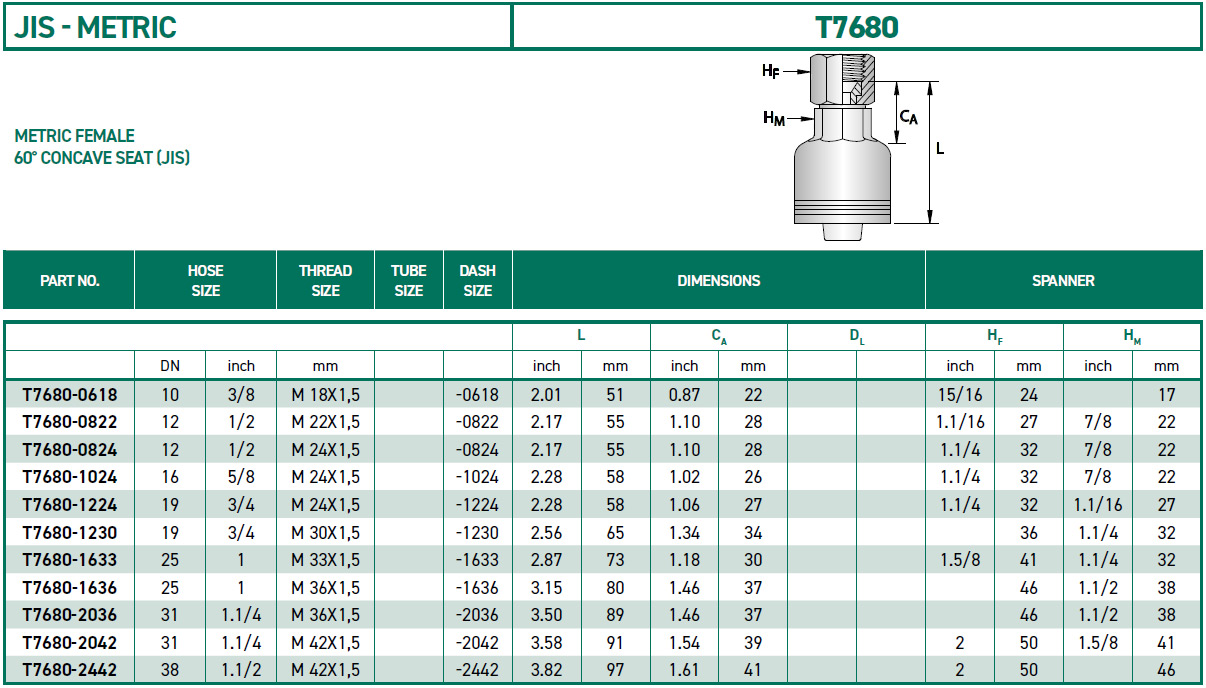Click HM mm value 17
Viewport: 1206px width, 688px height.
pos(1167,395)
